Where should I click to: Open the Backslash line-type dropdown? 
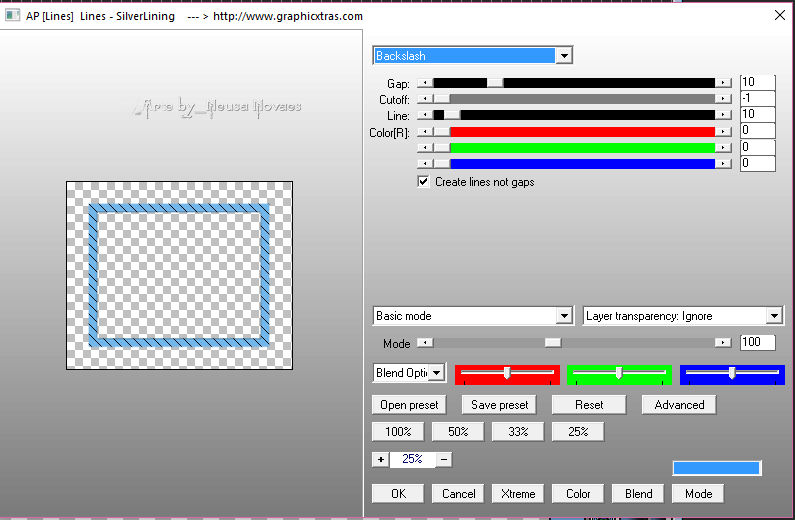click(564, 55)
